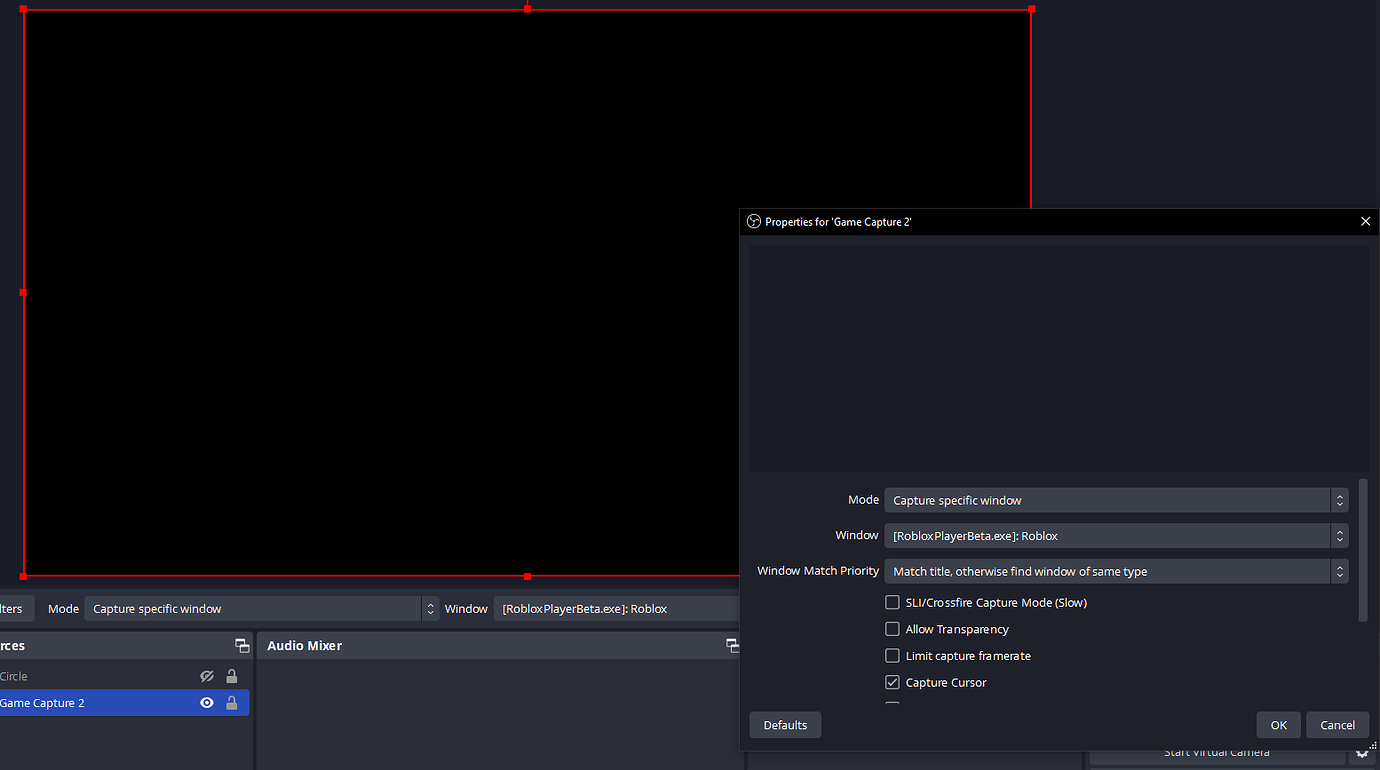The width and height of the screenshot is (1380, 770).
Task: Lock the Game Capture 2 source
Action: pyautogui.click(x=232, y=702)
